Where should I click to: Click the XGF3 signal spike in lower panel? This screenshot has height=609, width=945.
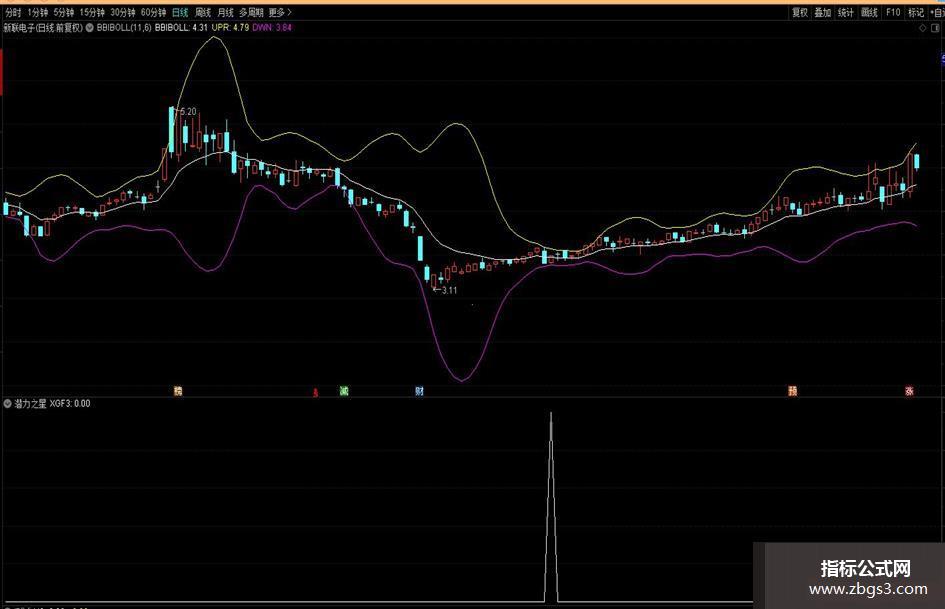(551, 506)
